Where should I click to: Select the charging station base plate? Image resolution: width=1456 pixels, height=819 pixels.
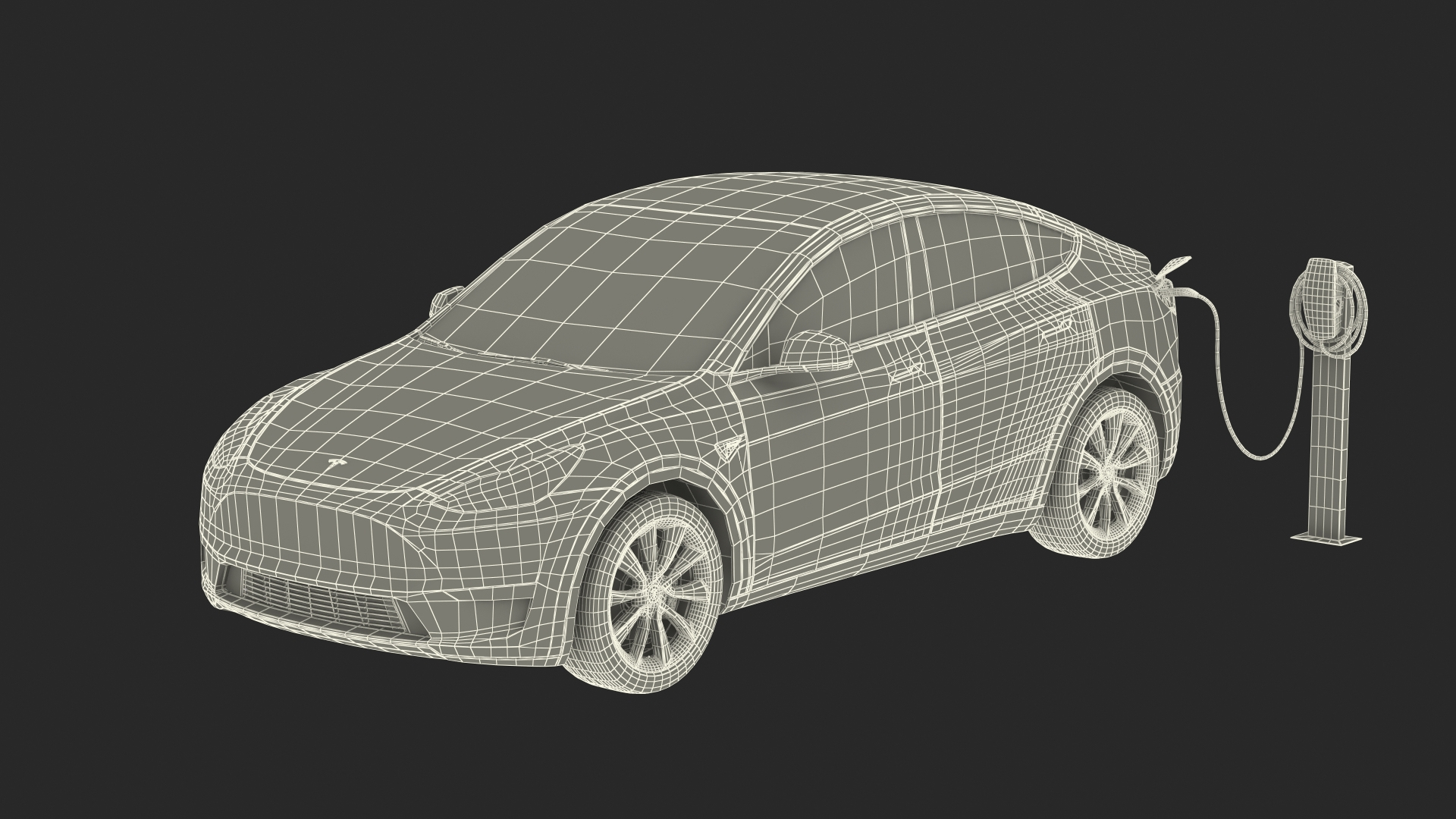1326,538
